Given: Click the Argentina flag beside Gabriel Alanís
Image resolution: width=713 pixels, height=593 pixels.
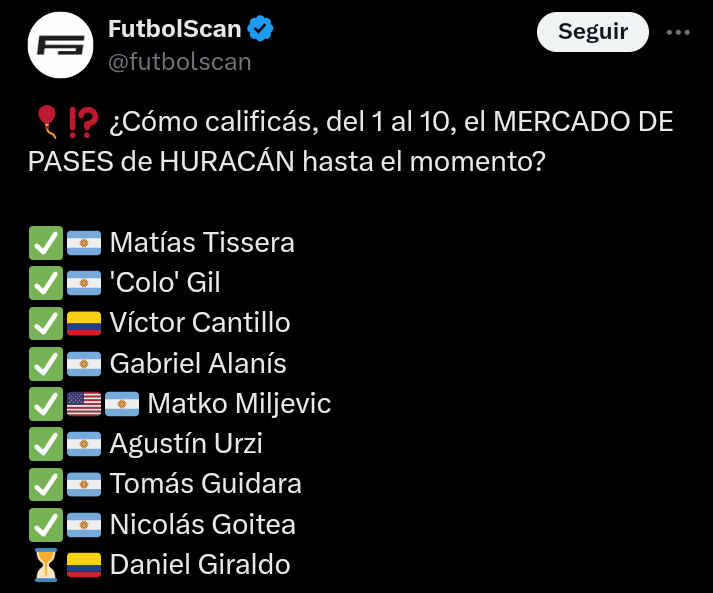Looking at the screenshot, I should (x=84, y=364).
